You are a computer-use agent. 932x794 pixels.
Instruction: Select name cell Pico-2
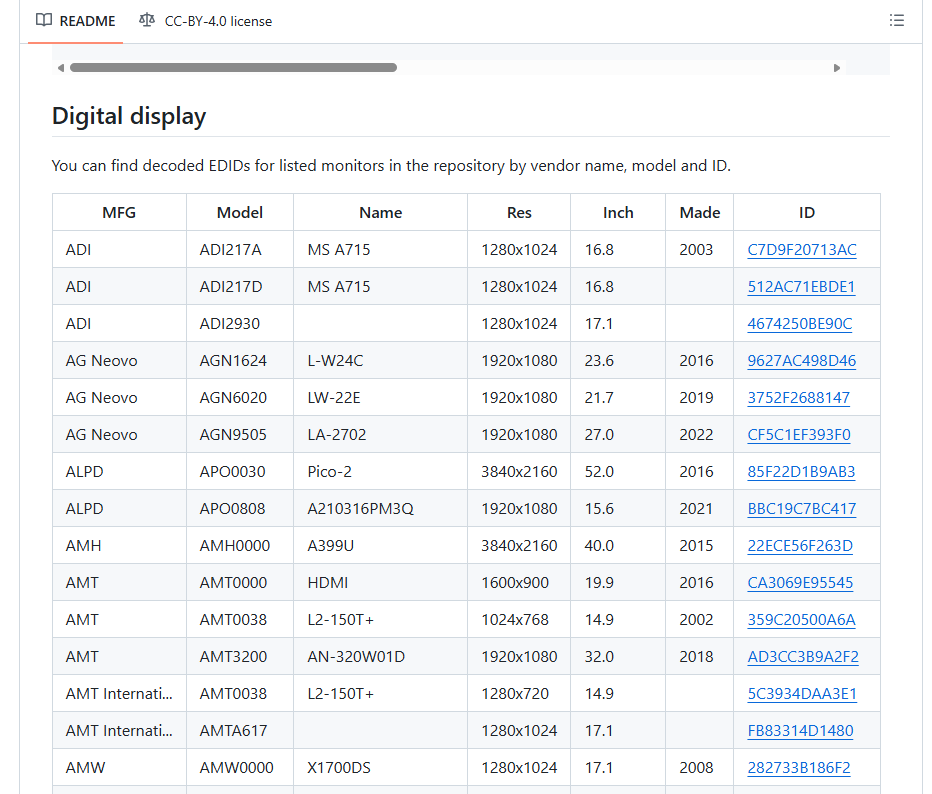coord(380,471)
